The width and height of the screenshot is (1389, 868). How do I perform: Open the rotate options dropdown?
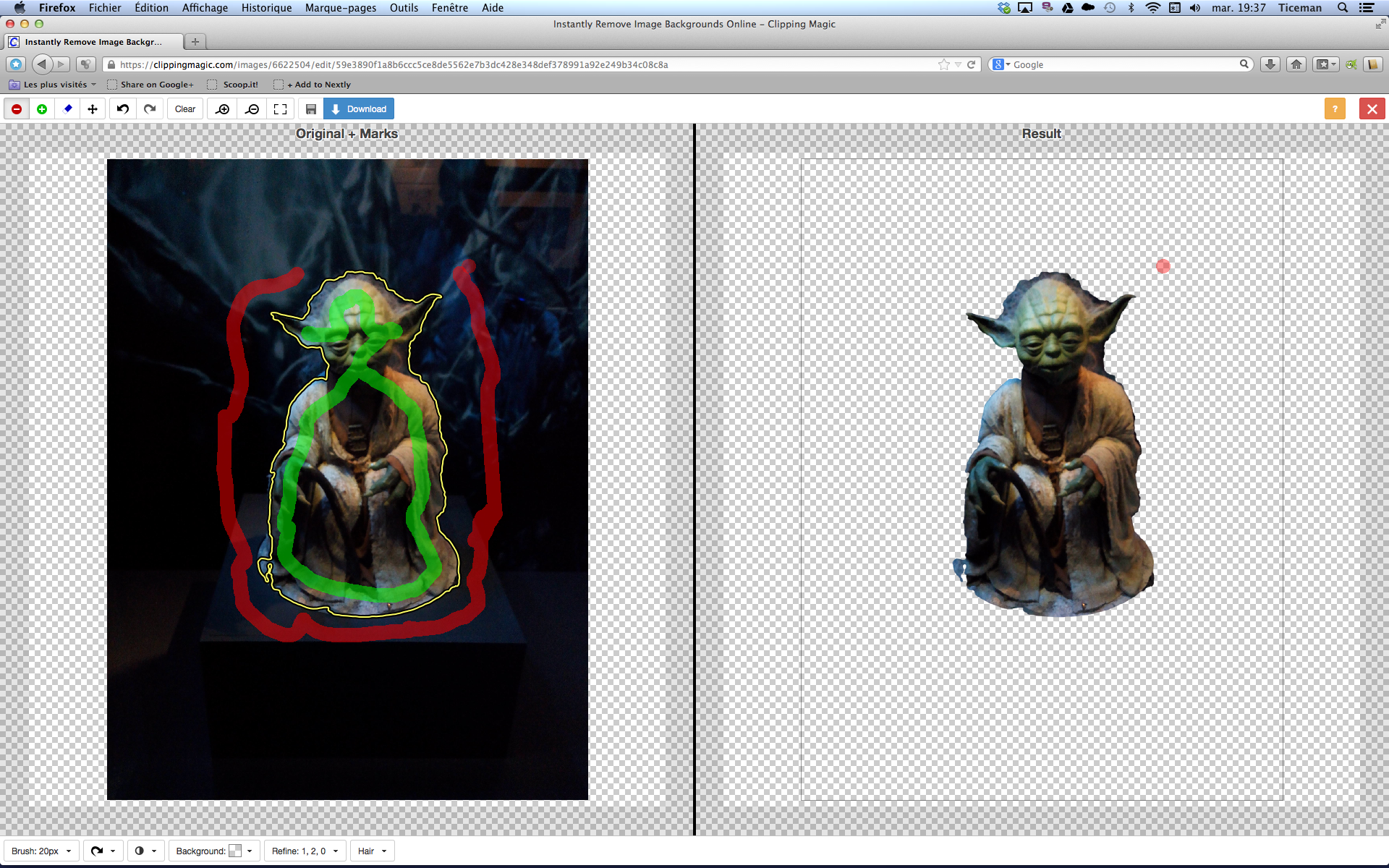click(x=103, y=851)
